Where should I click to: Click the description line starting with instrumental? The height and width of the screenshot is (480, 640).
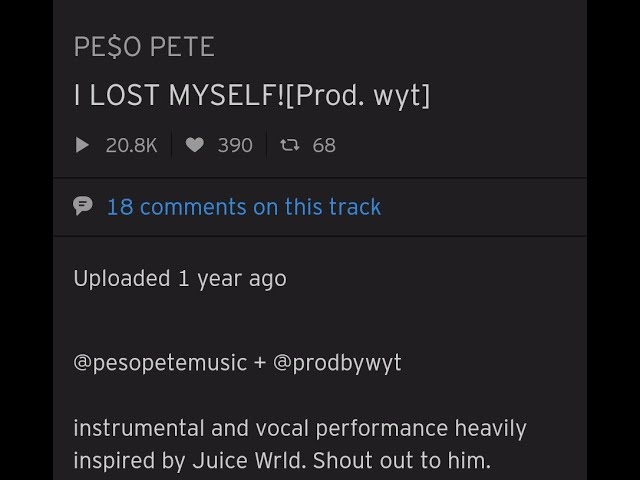299,429
